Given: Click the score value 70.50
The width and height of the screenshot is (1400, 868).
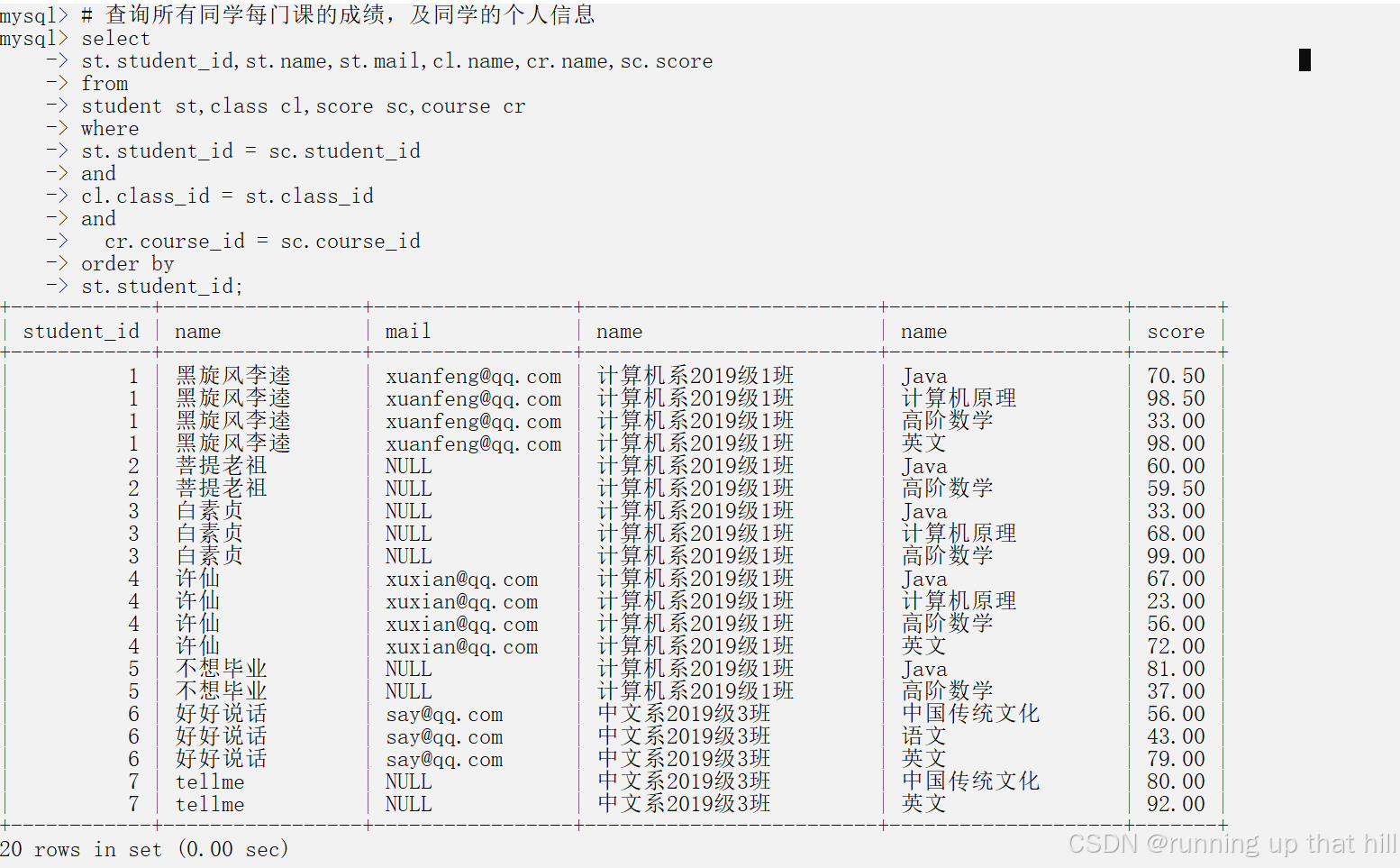Looking at the screenshot, I should pos(1176,376).
